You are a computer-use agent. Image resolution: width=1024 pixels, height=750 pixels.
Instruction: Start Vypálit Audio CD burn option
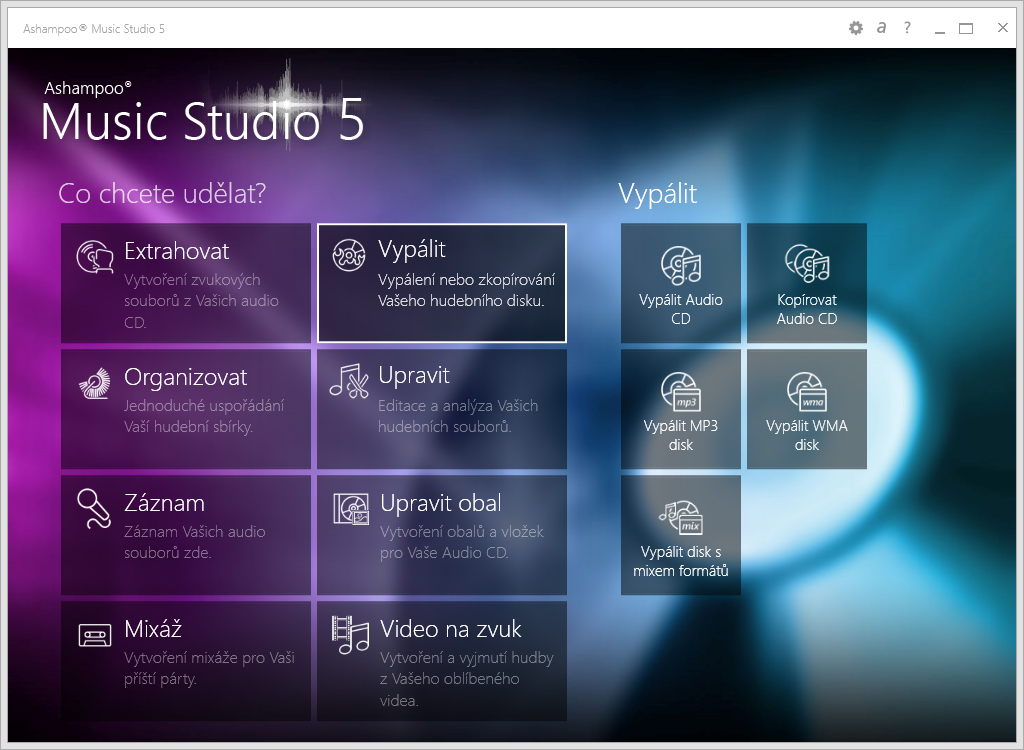[680, 283]
